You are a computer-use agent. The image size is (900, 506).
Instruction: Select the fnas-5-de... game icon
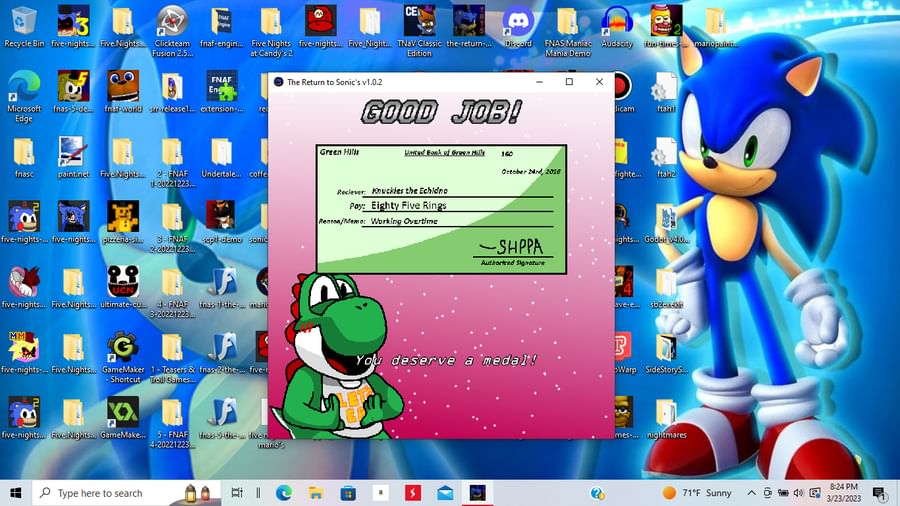click(x=73, y=92)
